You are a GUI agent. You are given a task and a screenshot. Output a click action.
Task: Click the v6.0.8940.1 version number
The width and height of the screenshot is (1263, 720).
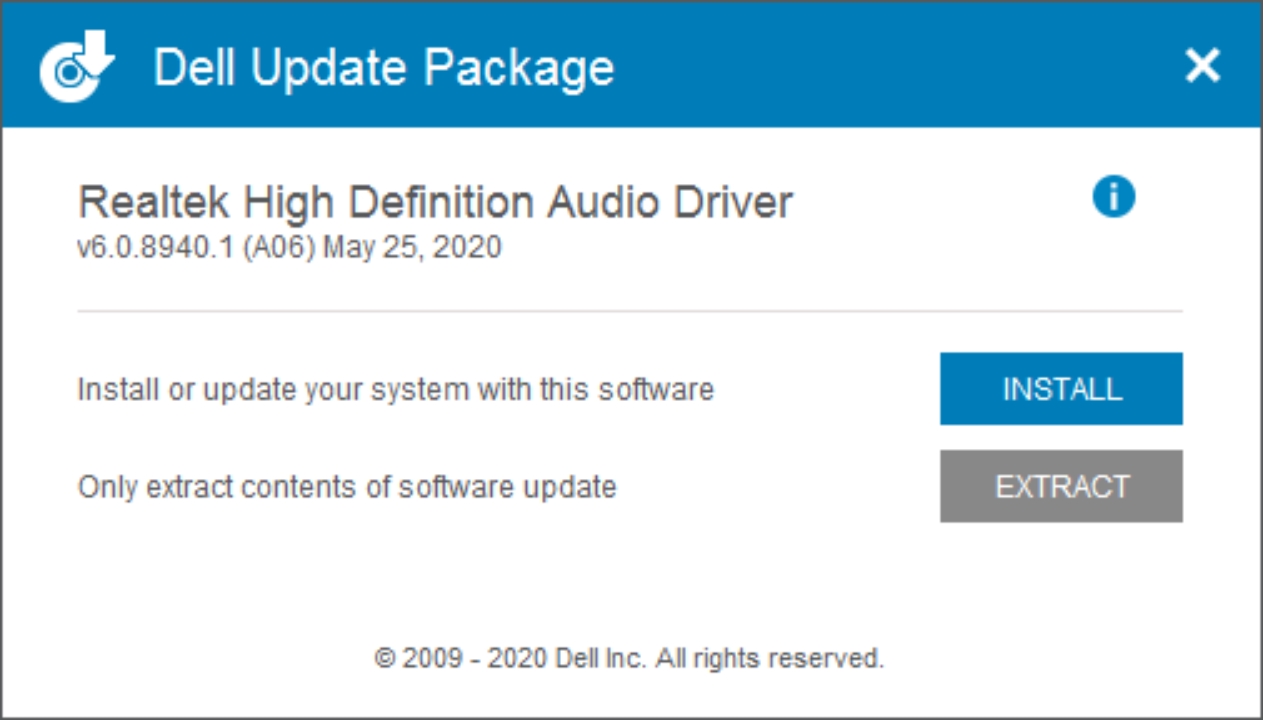pos(156,247)
